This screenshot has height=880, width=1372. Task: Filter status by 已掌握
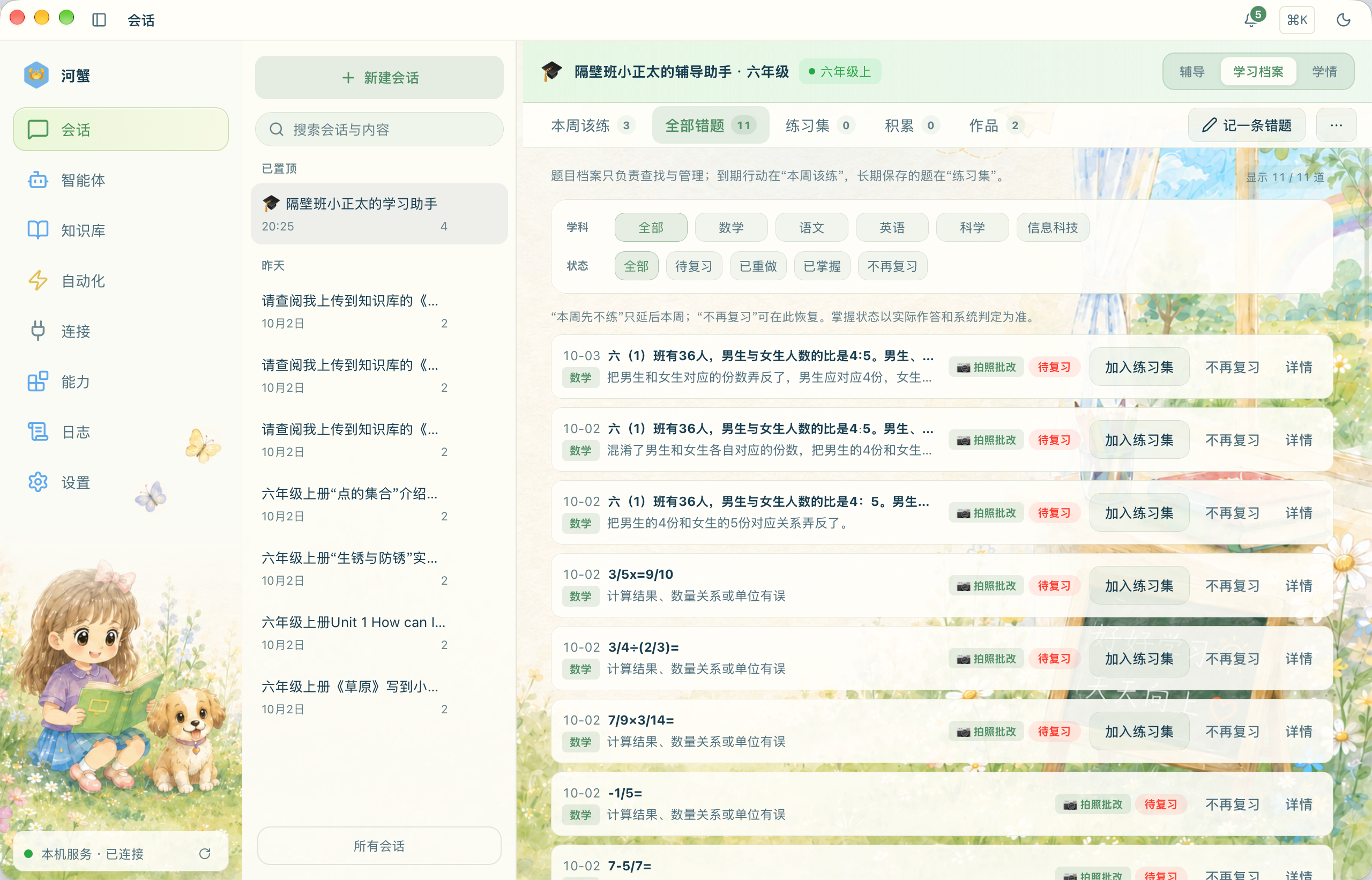coord(822,266)
